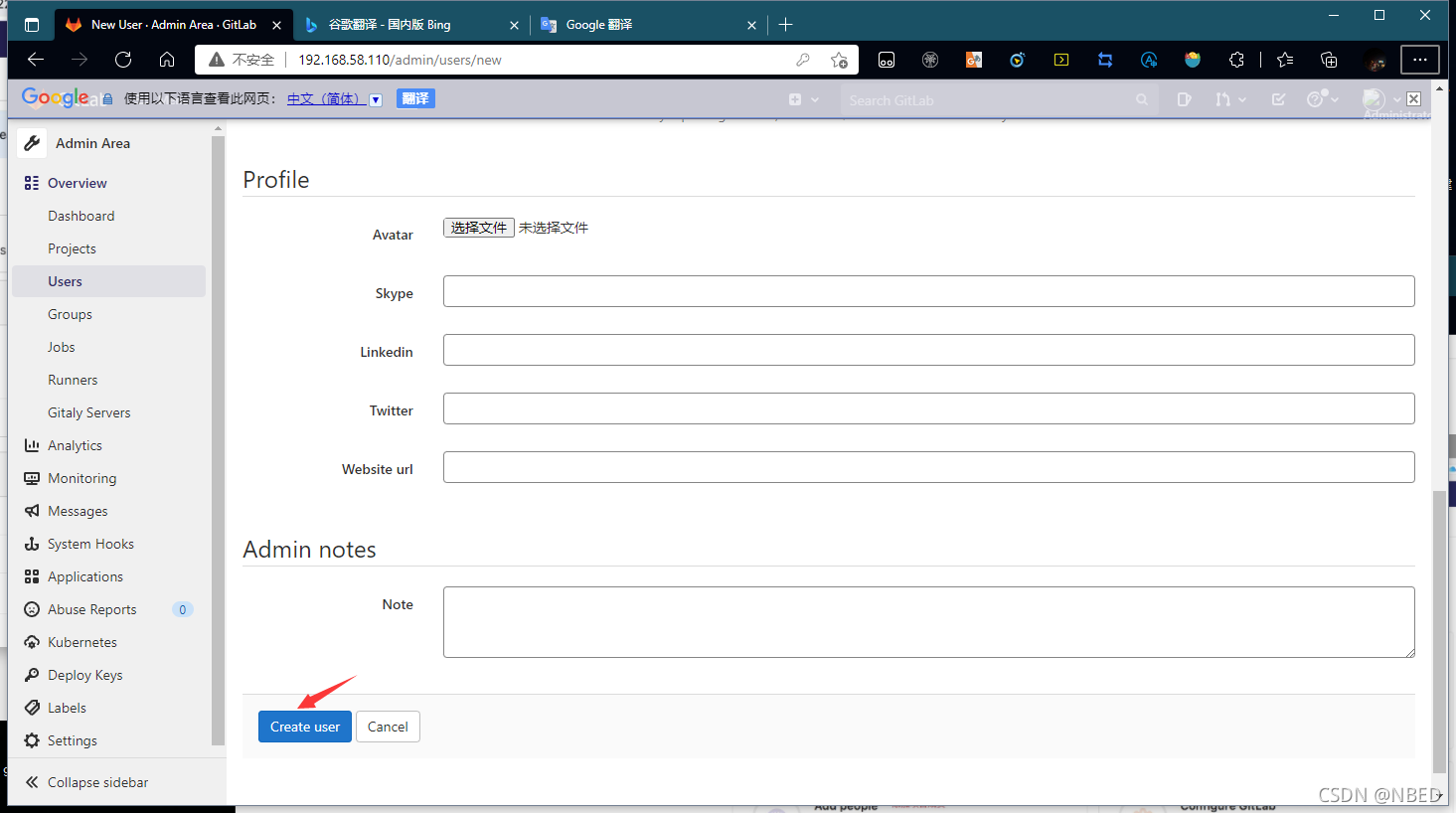Screen dimensions: 1456x813
Task: Click the browser home icon
Action: [167, 60]
